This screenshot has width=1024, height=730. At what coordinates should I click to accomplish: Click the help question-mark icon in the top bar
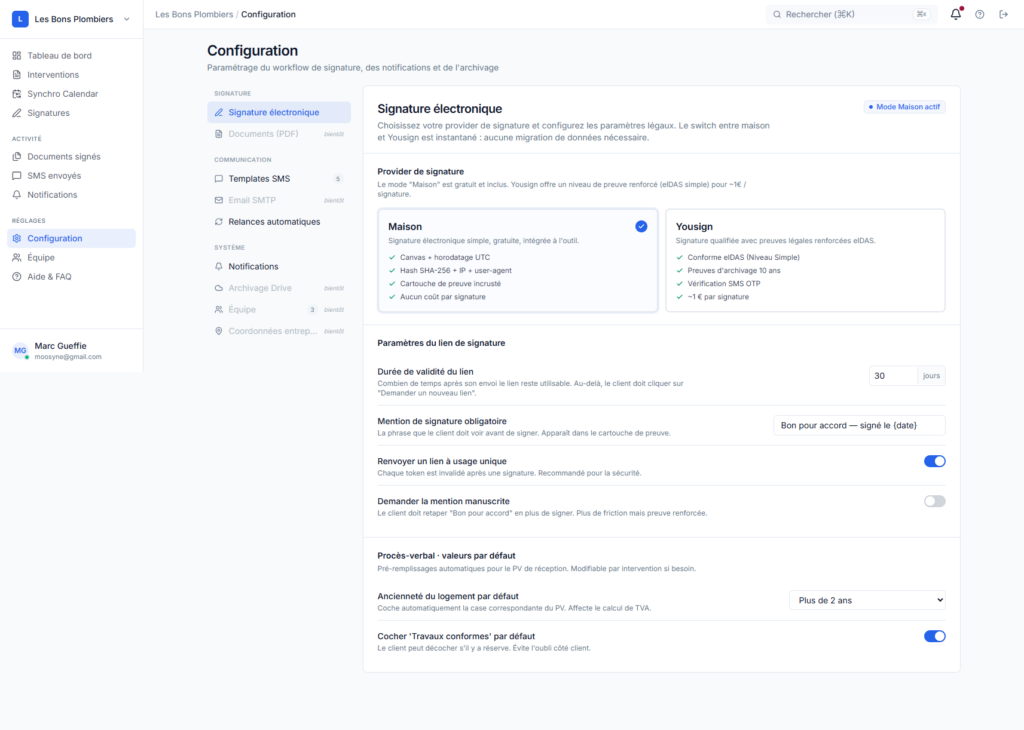pyautogui.click(x=980, y=14)
